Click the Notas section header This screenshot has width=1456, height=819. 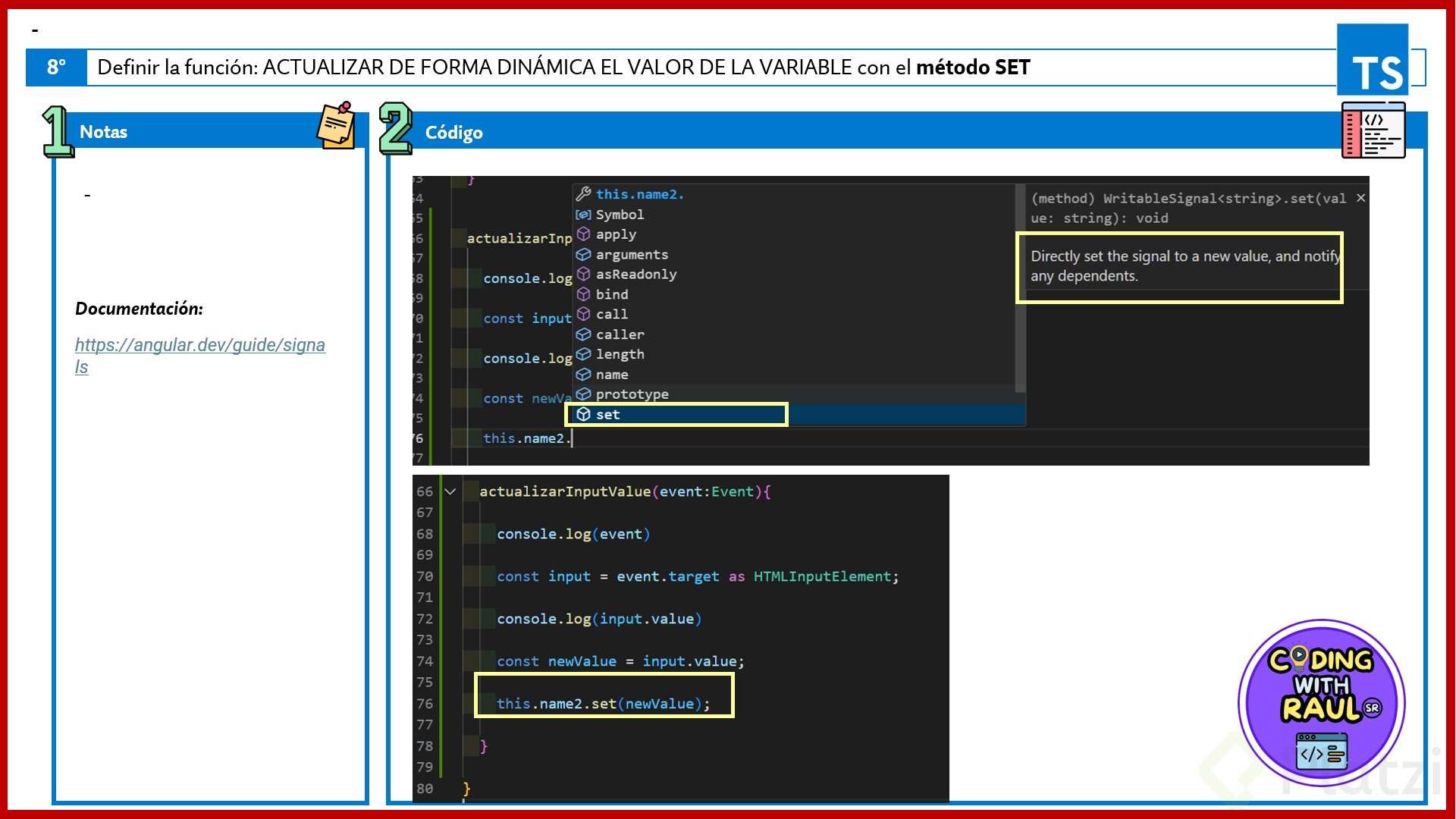click(x=103, y=132)
